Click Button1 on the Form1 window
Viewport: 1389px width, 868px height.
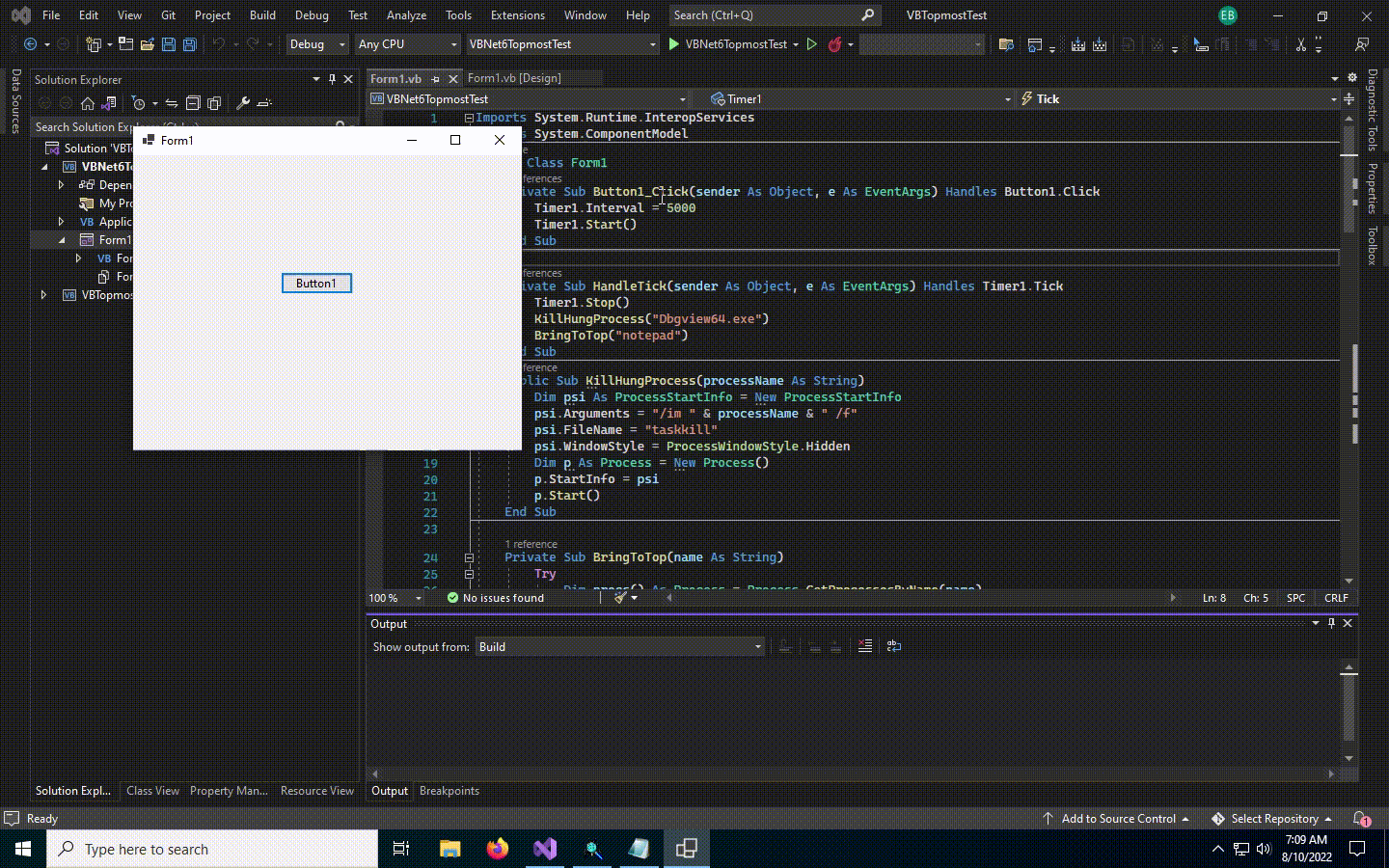click(316, 284)
